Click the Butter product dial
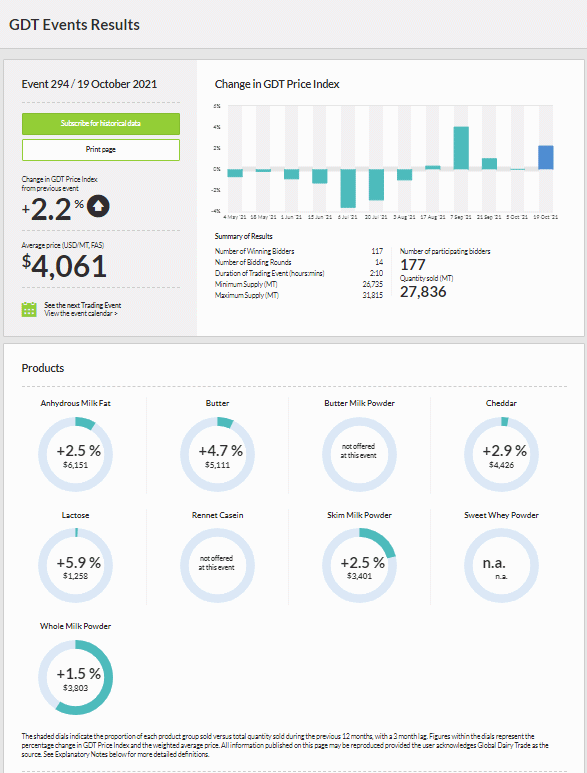 click(217, 454)
